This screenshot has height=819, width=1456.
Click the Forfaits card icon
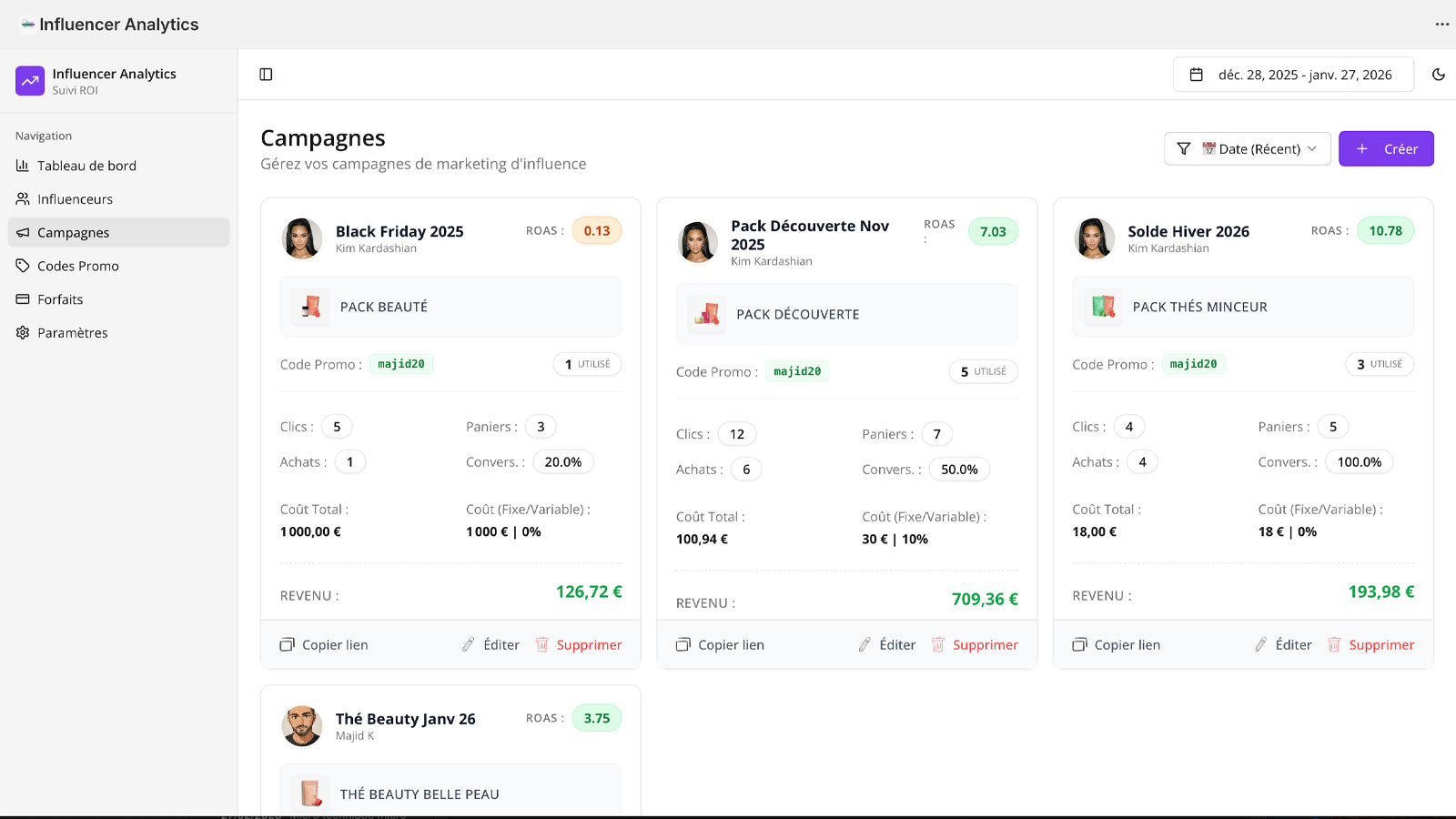[23, 299]
